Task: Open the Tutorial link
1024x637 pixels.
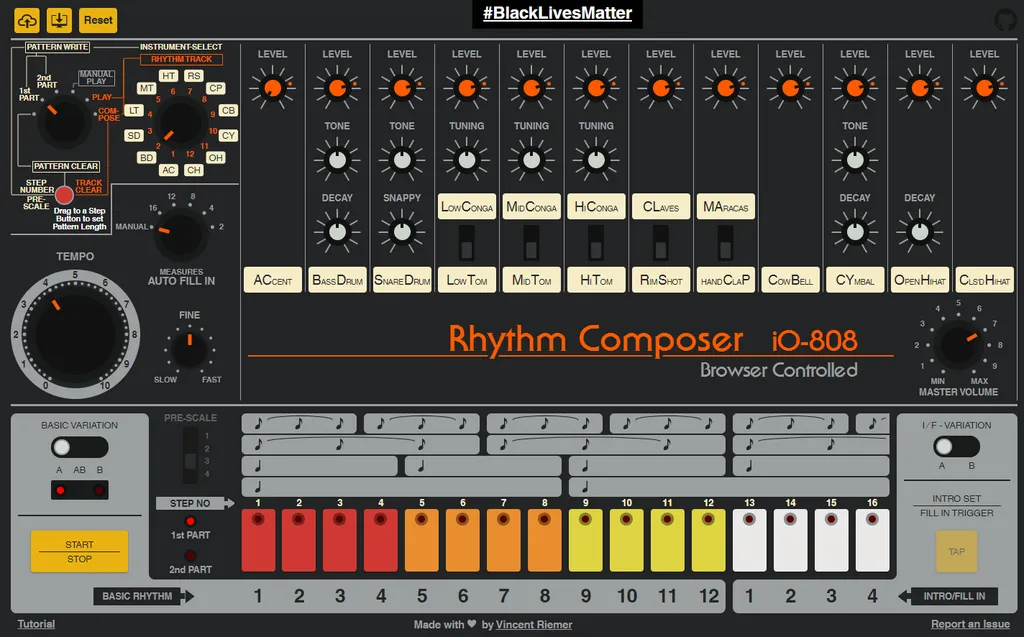Action: point(35,623)
